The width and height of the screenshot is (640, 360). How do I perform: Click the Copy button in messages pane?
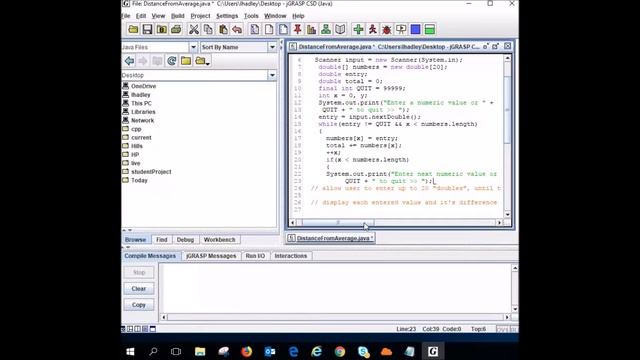click(139, 305)
